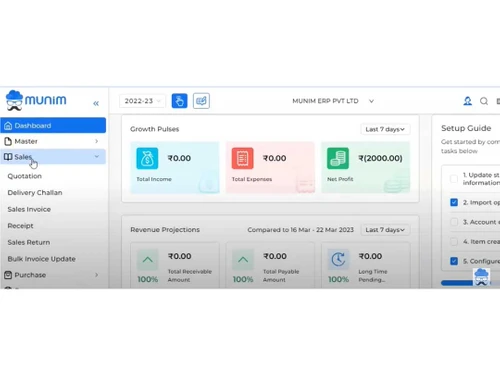Expand the Purchase submenu arrow
Screen dimensions: 500x375
click(x=97, y=275)
